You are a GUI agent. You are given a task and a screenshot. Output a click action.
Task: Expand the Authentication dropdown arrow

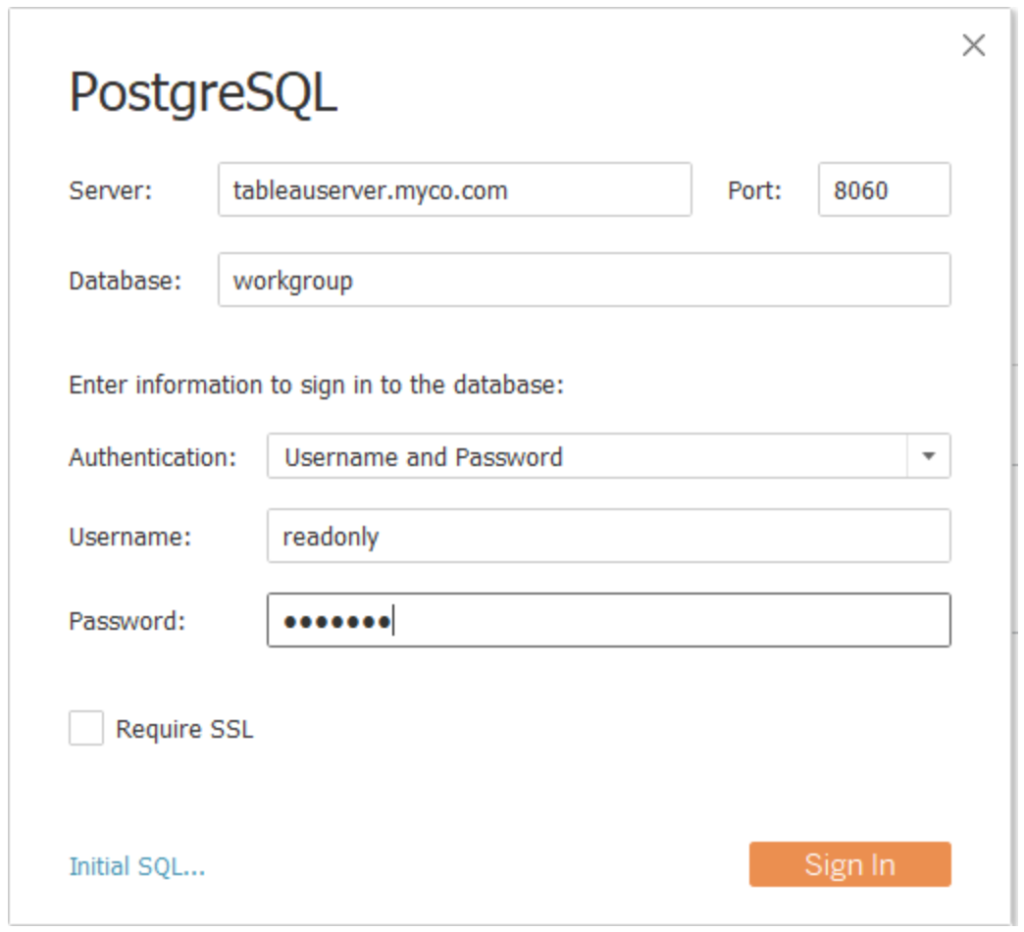(928, 457)
